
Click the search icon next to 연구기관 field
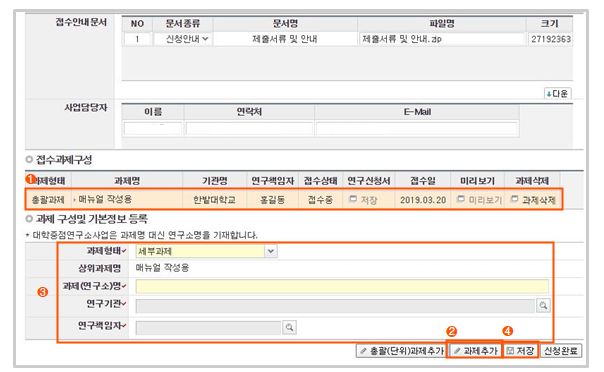[543, 306]
